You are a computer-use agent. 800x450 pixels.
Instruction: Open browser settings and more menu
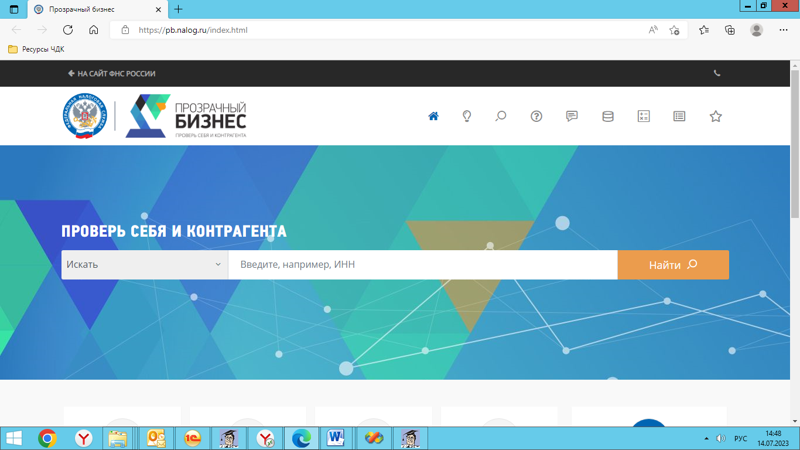(x=784, y=30)
